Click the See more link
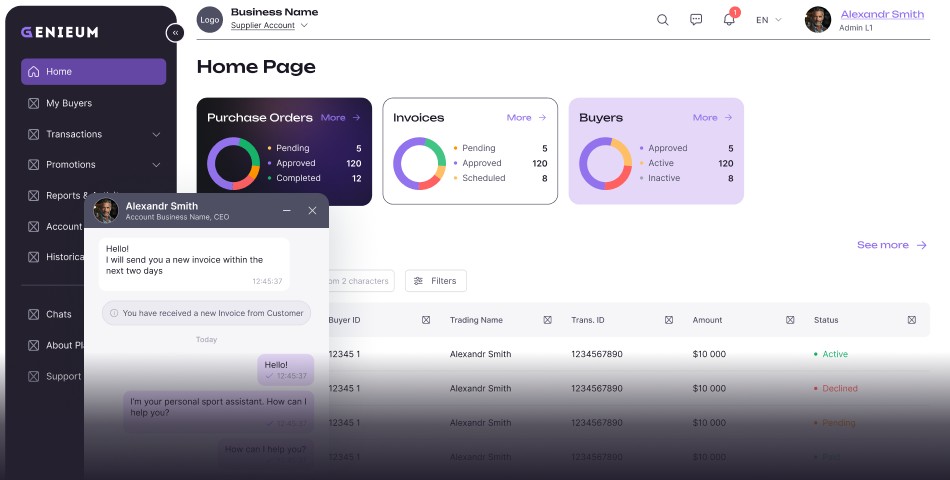 [x=891, y=245]
